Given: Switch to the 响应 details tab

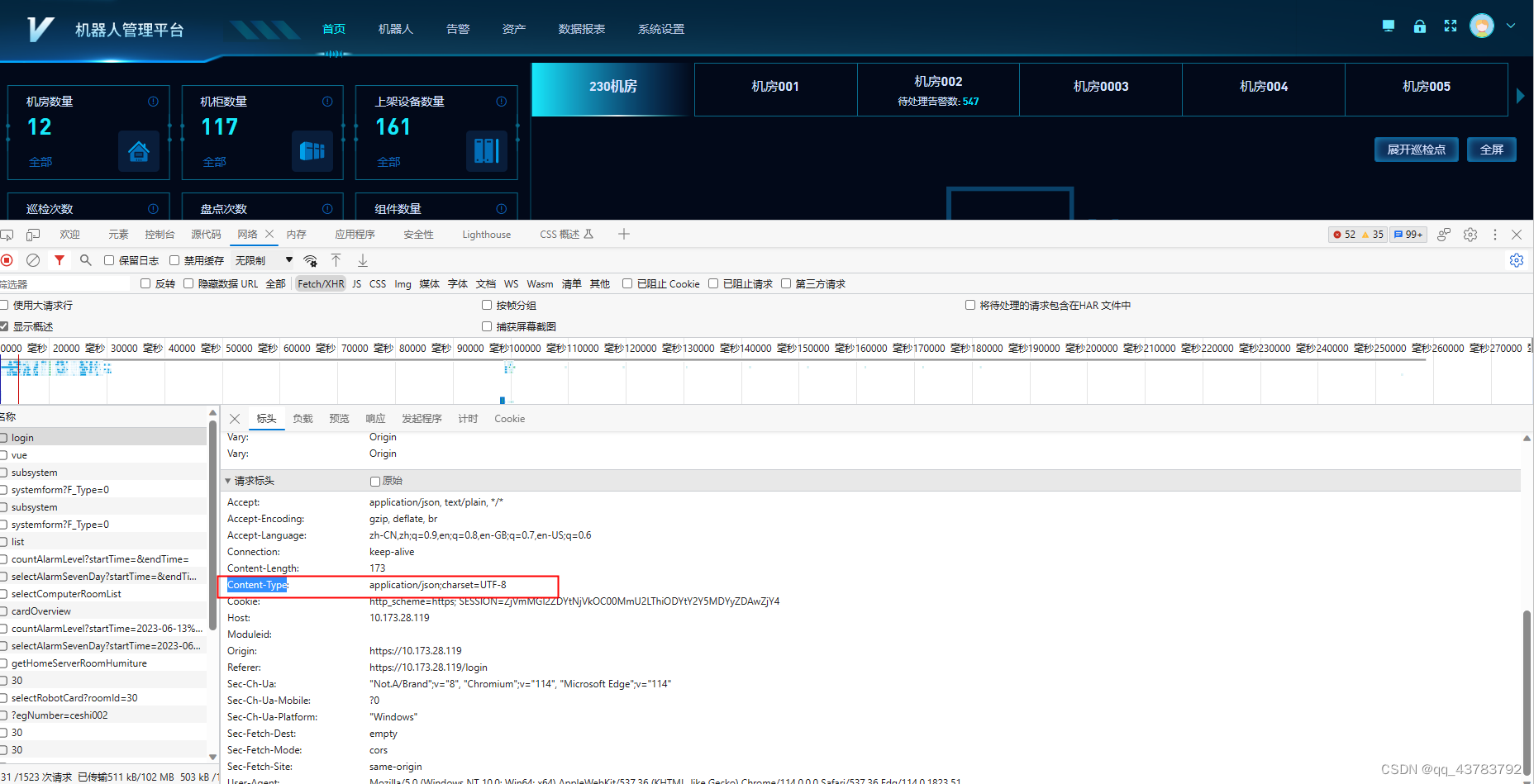Looking at the screenshot, I should click(375, 419).
